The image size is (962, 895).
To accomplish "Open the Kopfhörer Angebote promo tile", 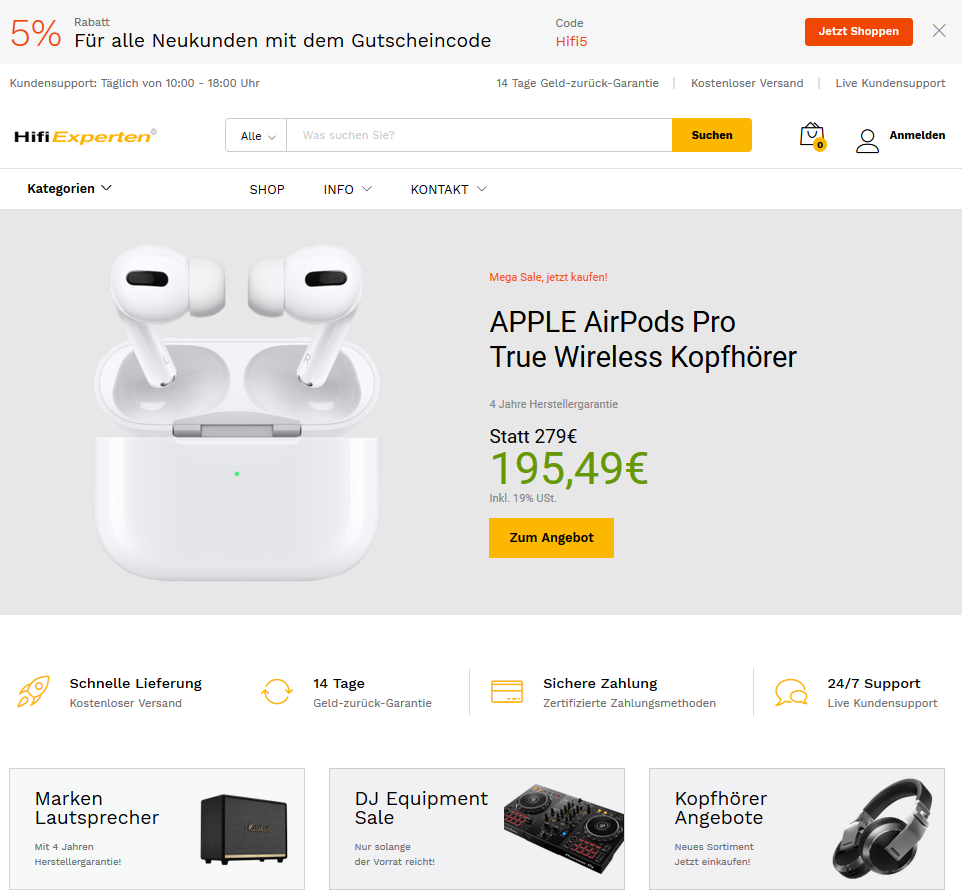I will click(x=796, y=829).
